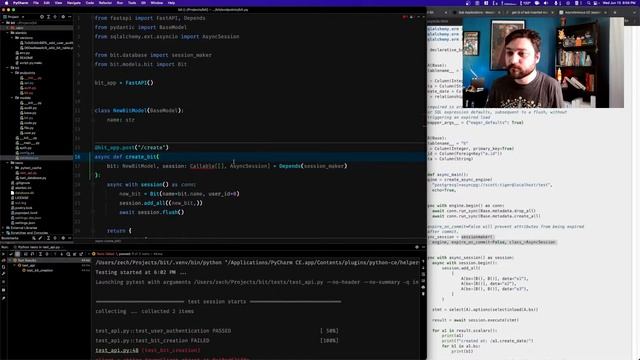640x360 pixels.
Task: Hide the Bookmarks panel
Action: pos(69,238)
